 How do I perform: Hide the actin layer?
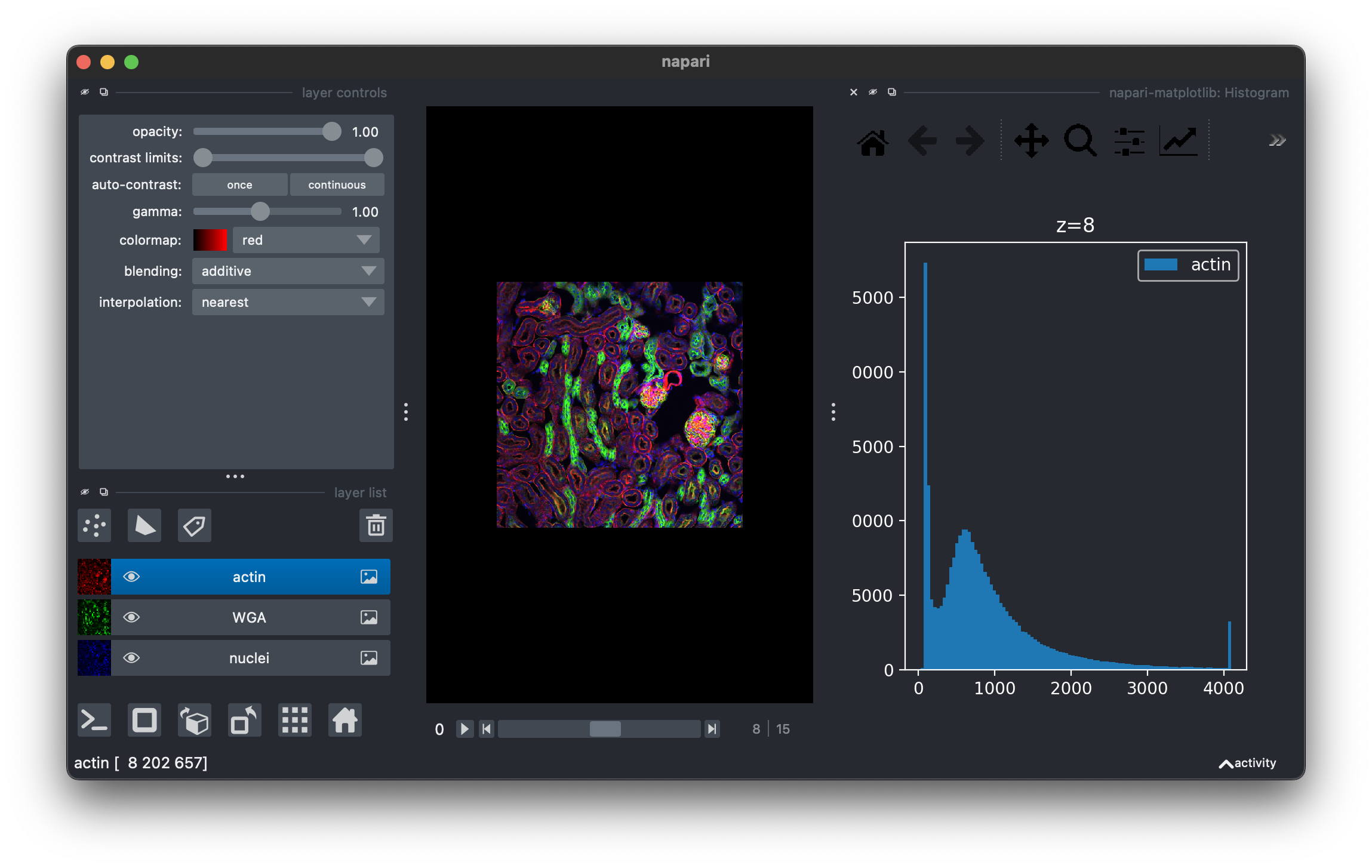click(131, 577)
